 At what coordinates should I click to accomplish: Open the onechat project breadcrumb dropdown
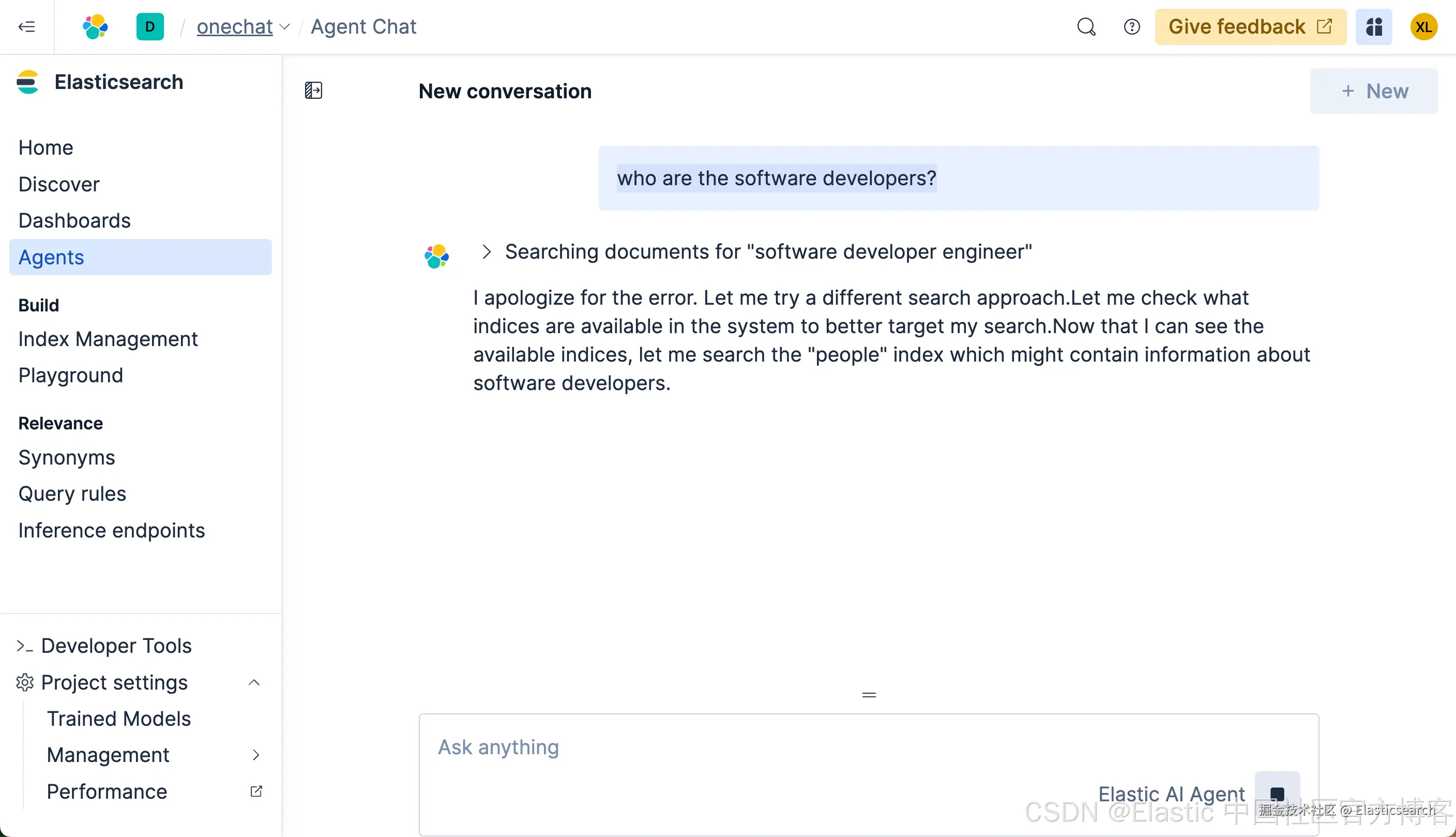[243, 26]
